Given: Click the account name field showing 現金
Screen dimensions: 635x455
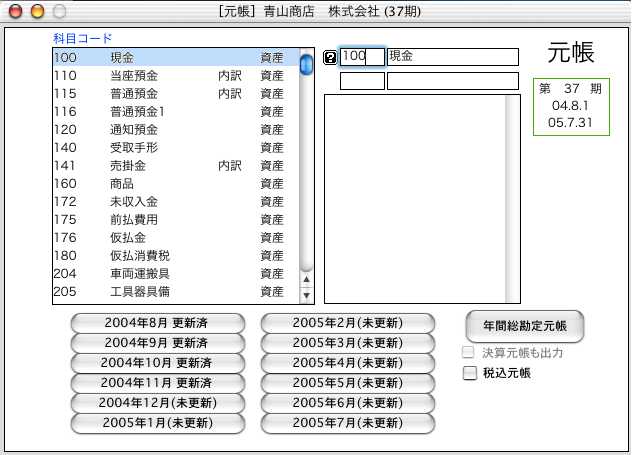Looking at the screenshot, I should tap(452, 57).
